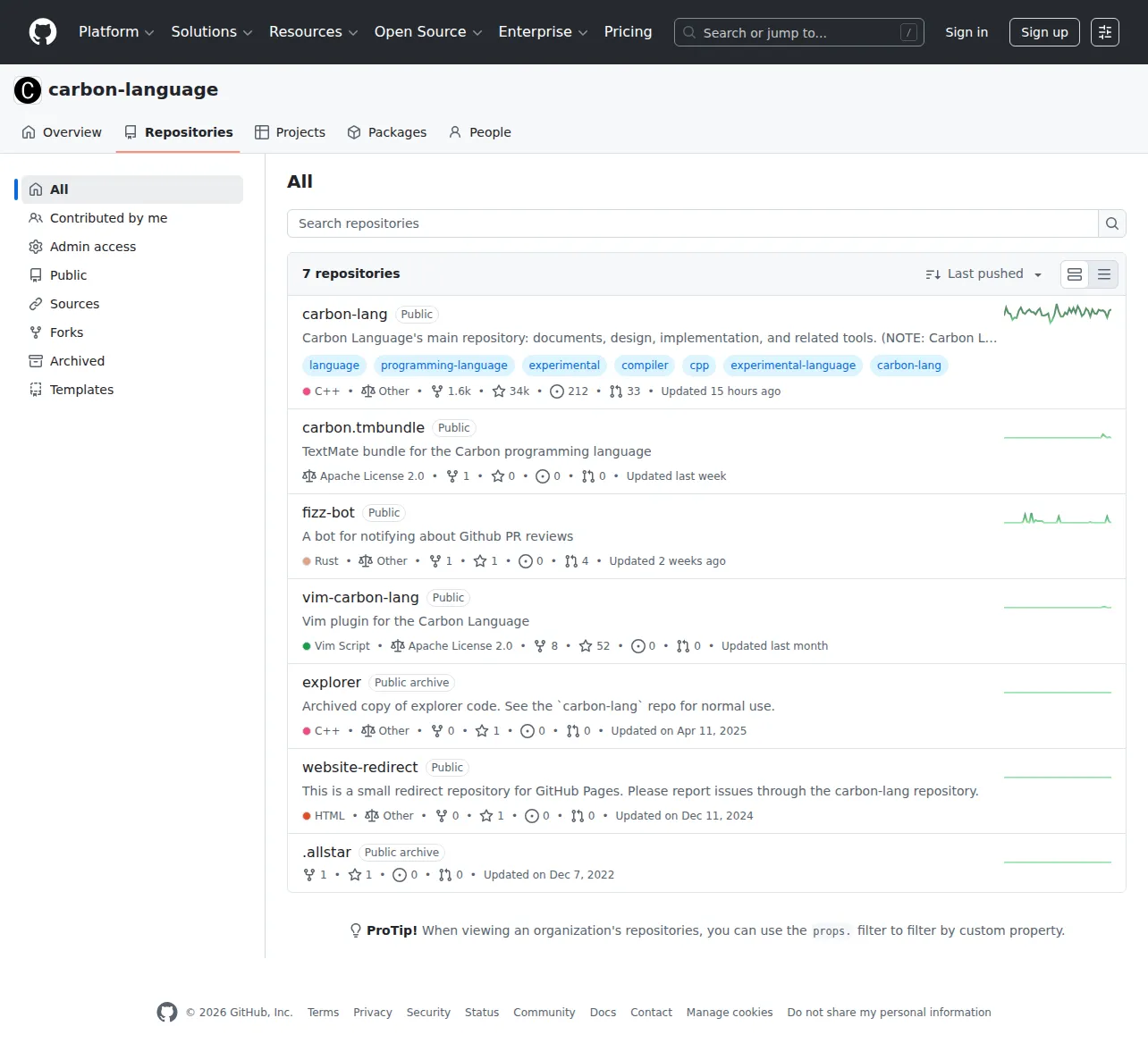Switch to the compact list view

pos(1104,274)
